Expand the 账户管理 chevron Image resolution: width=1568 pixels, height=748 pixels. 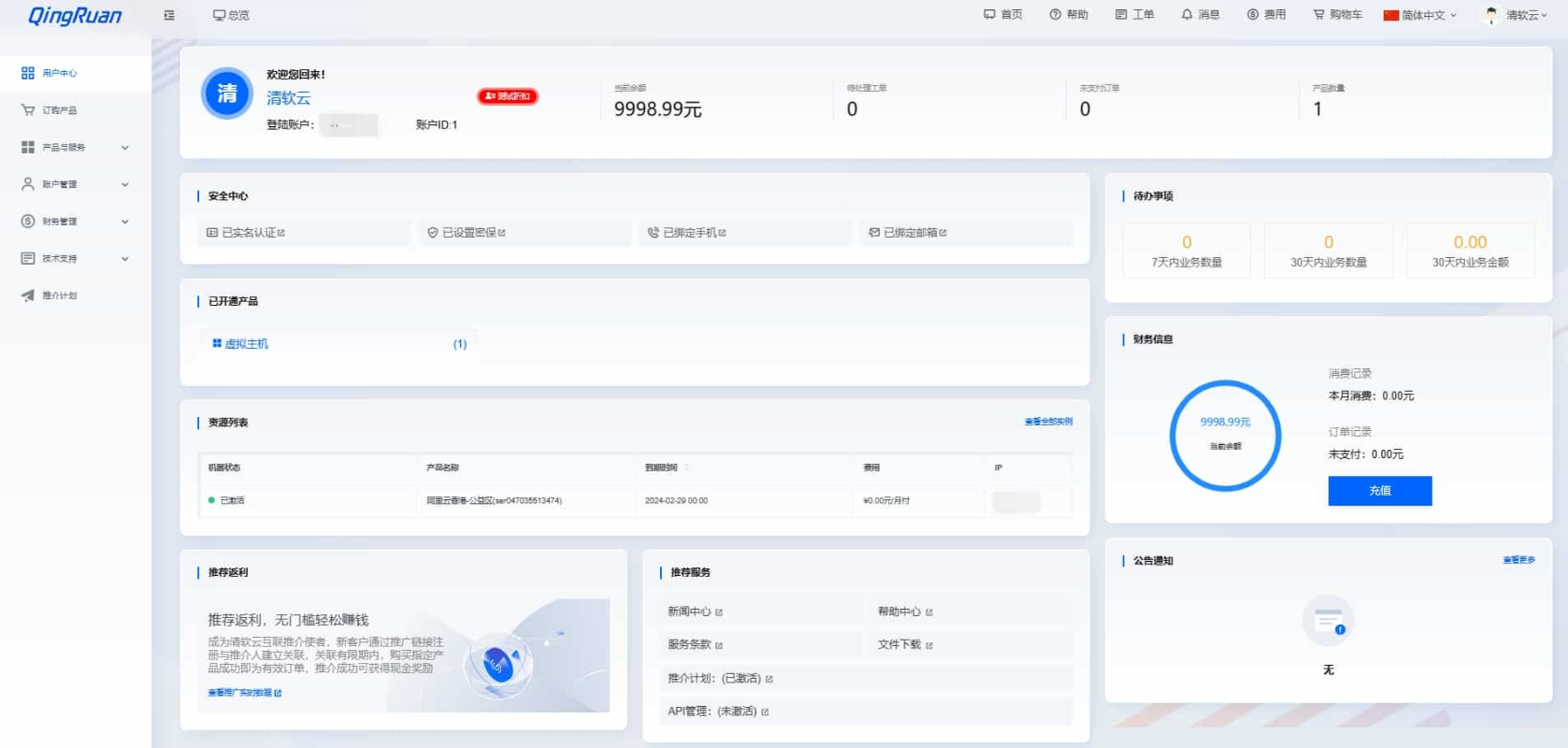point(125,184)
